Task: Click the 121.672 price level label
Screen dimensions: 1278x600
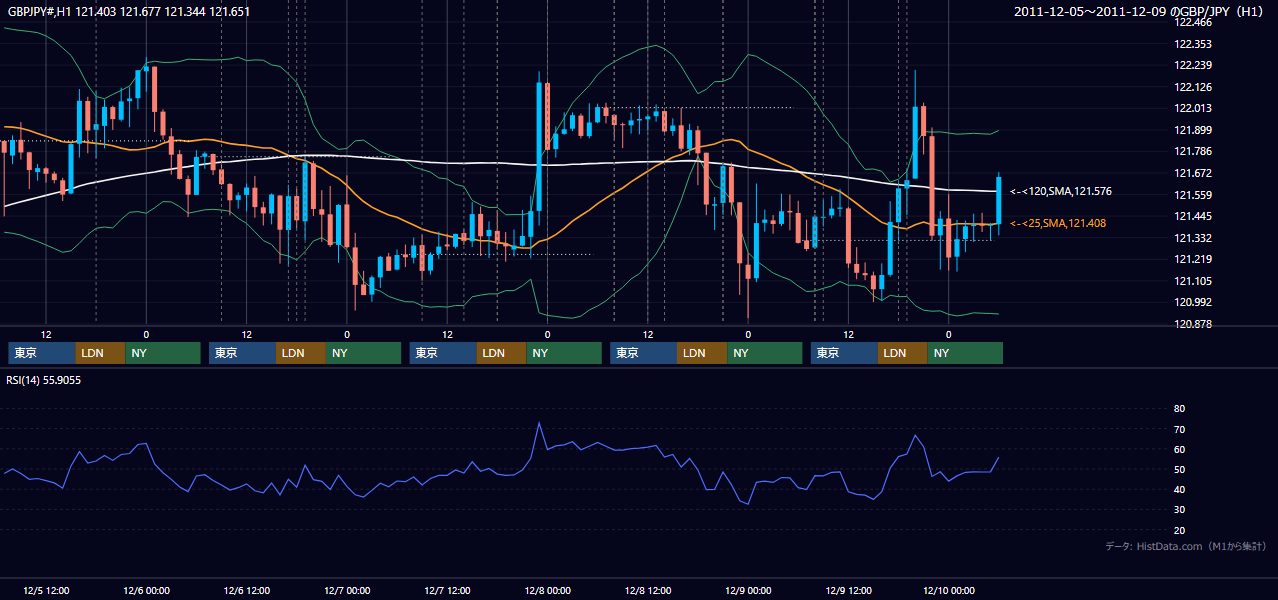Action: pos(1191,173)
